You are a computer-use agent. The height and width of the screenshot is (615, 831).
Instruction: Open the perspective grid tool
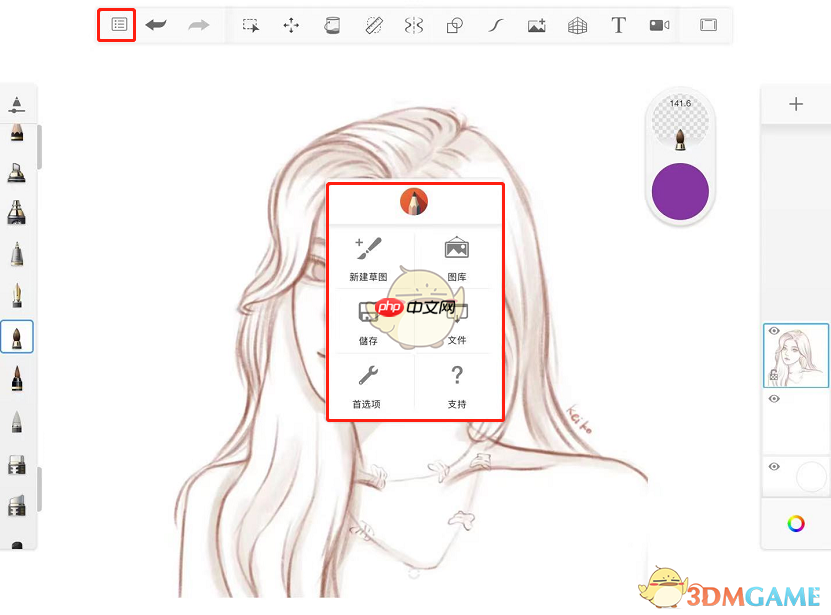[x=577, y=25]
